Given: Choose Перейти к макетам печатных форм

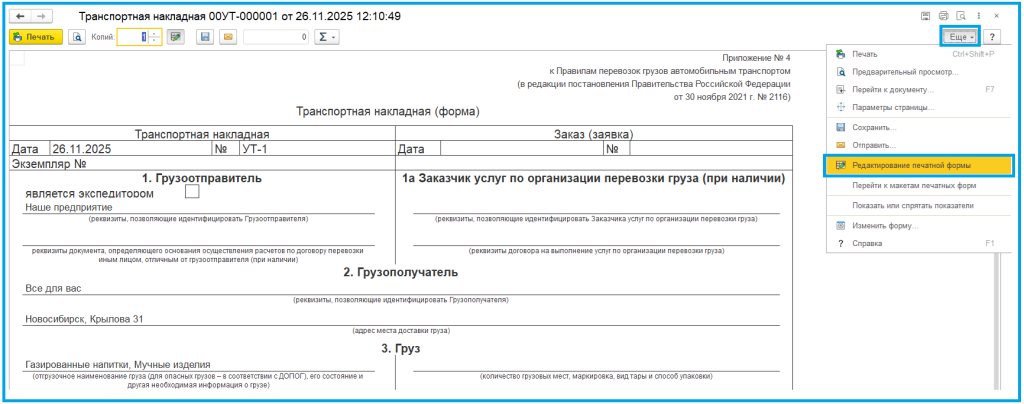Looking at the screenshot, I should (x=919, y=185).
